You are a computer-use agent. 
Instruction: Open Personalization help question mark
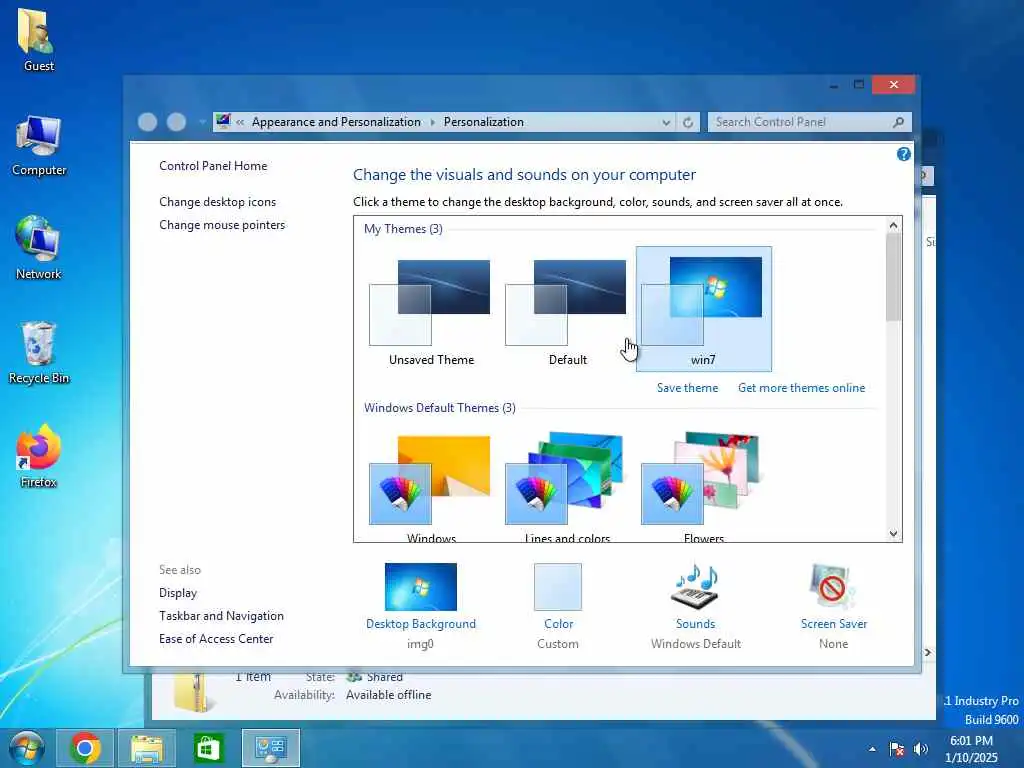pos(904,154)
